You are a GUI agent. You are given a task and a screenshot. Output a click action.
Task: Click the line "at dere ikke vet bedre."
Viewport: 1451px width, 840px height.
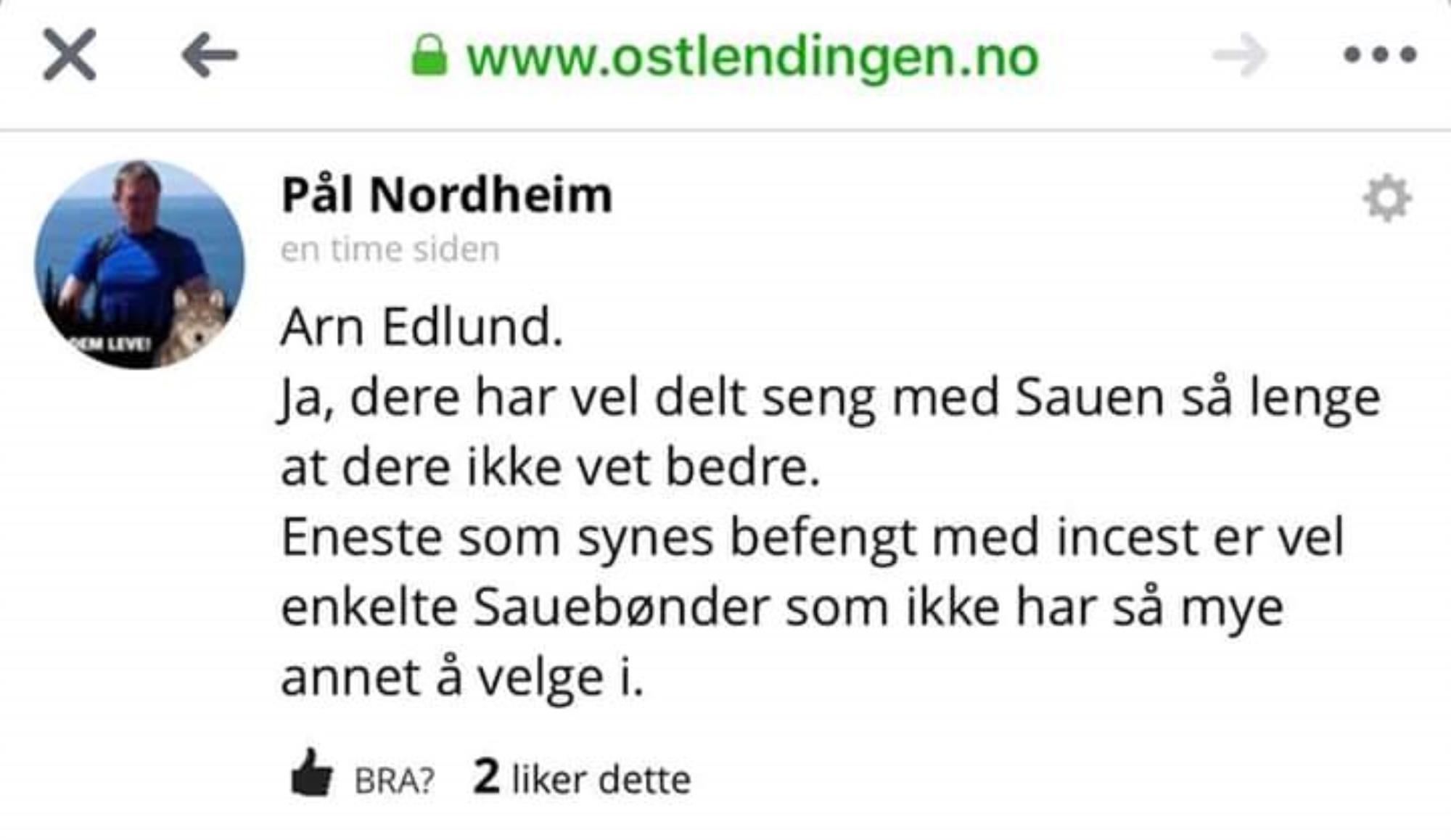tap(551, 467)
